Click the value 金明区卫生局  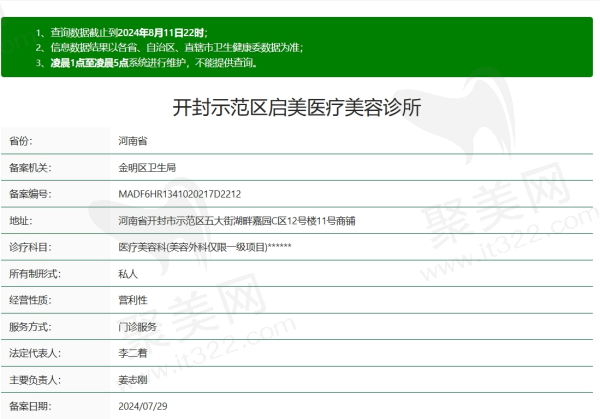click(x=147, y=168)
